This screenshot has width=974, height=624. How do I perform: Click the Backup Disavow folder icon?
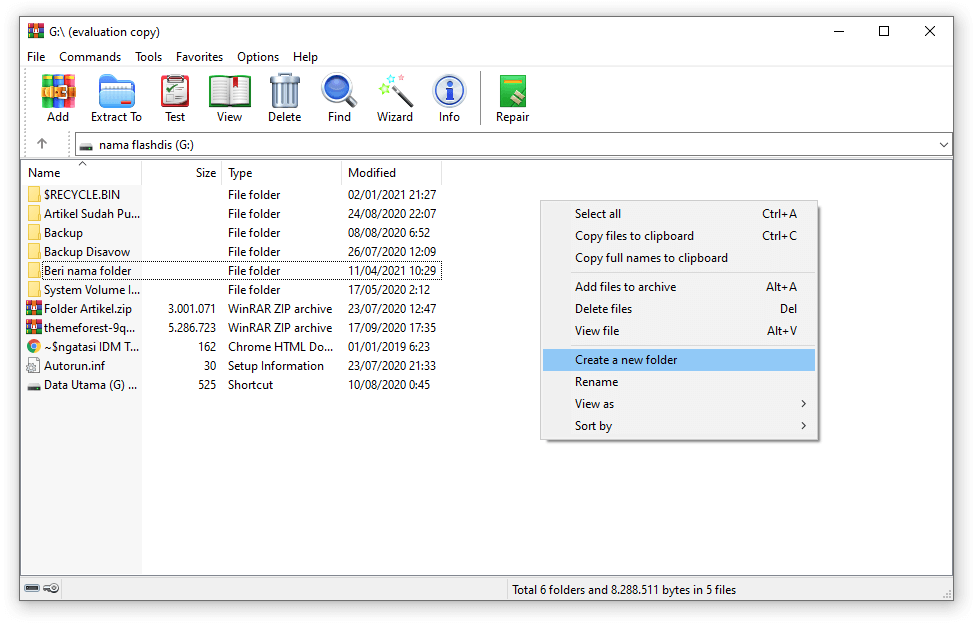click(34, 251)
